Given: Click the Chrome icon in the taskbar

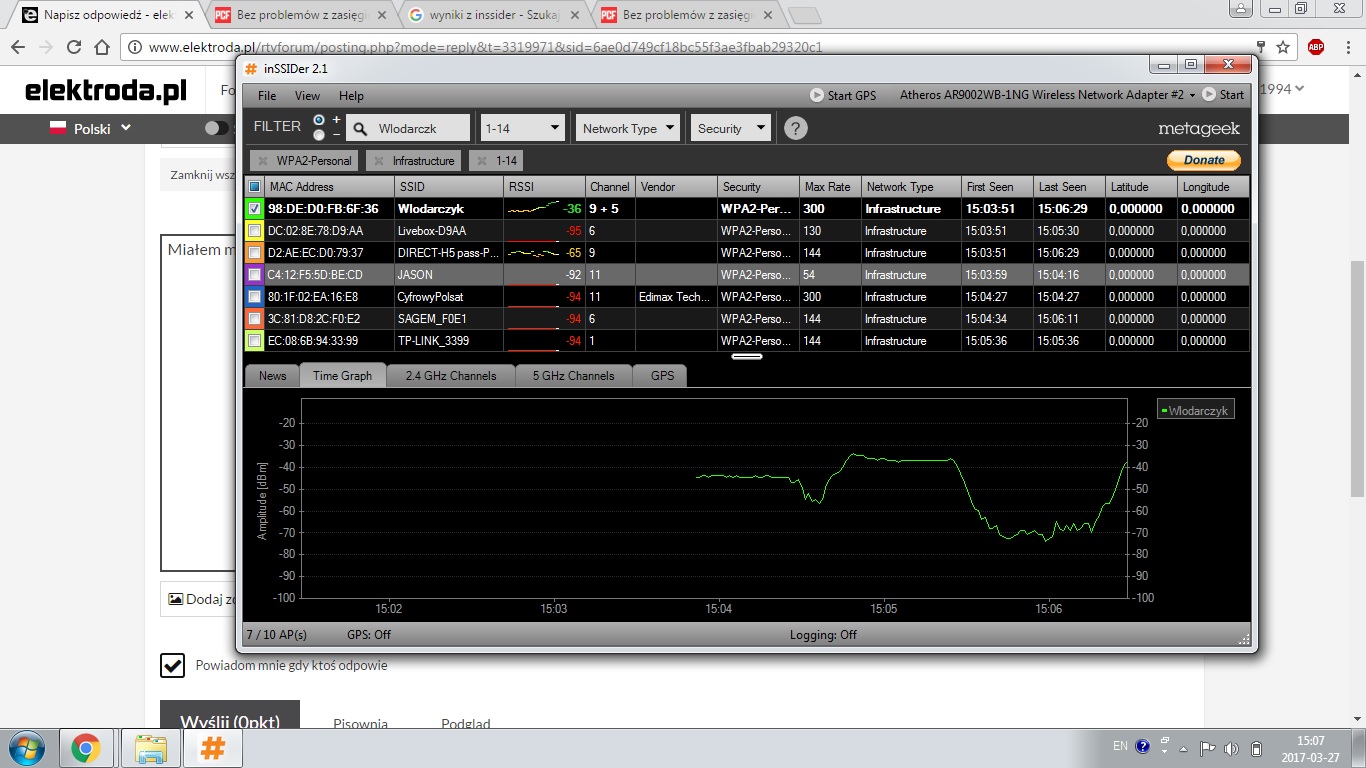Looking at the screenshot, I should pyautogui.click(x=85, y=748).
